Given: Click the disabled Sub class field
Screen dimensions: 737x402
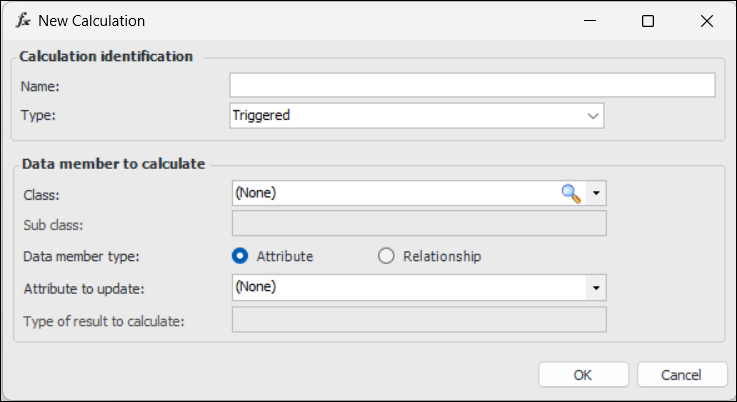Looking at the screenshot, I should [x=419, y=223].
